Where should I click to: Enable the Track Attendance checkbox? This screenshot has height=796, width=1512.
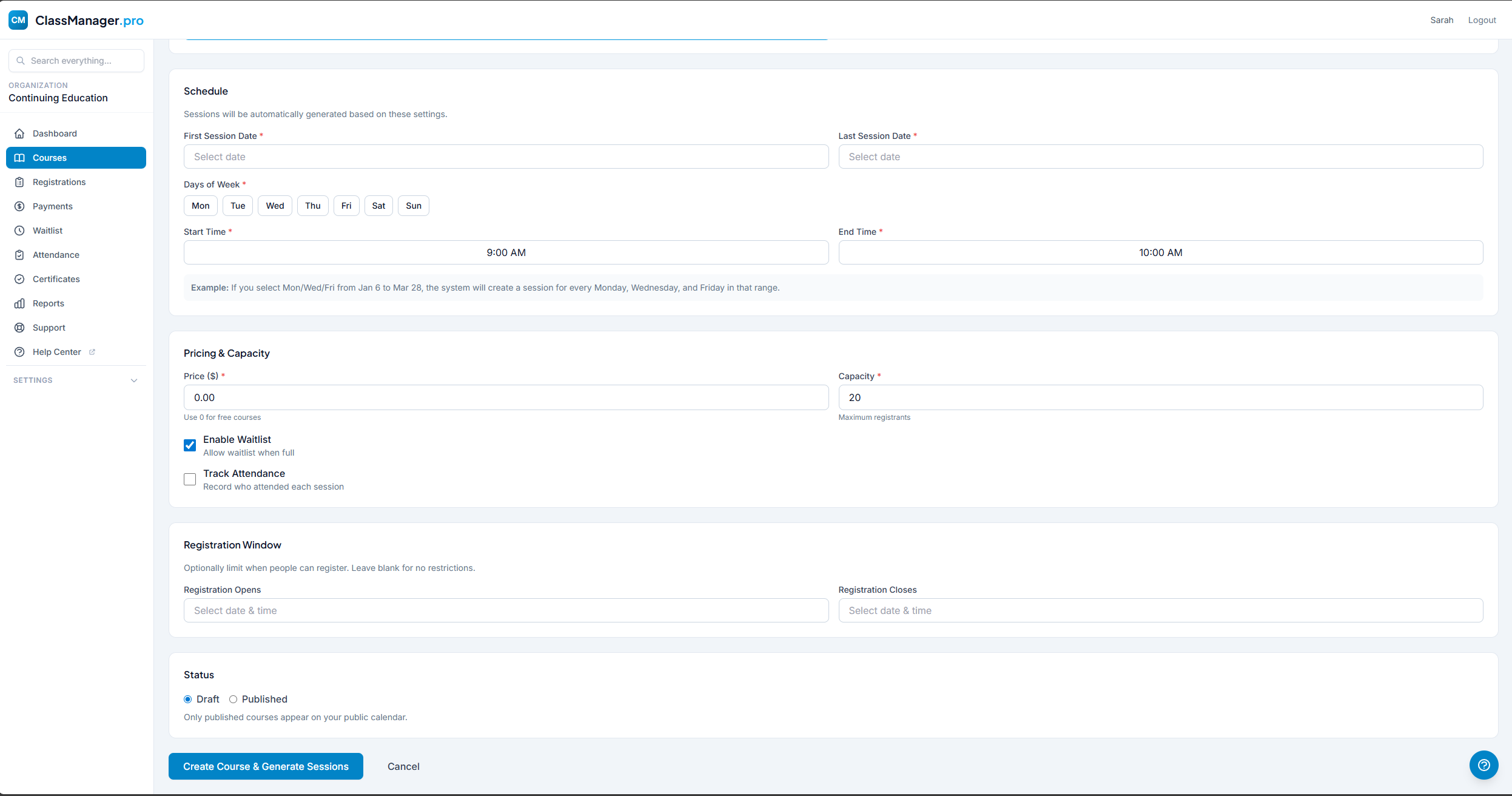[x=189, y=479]
